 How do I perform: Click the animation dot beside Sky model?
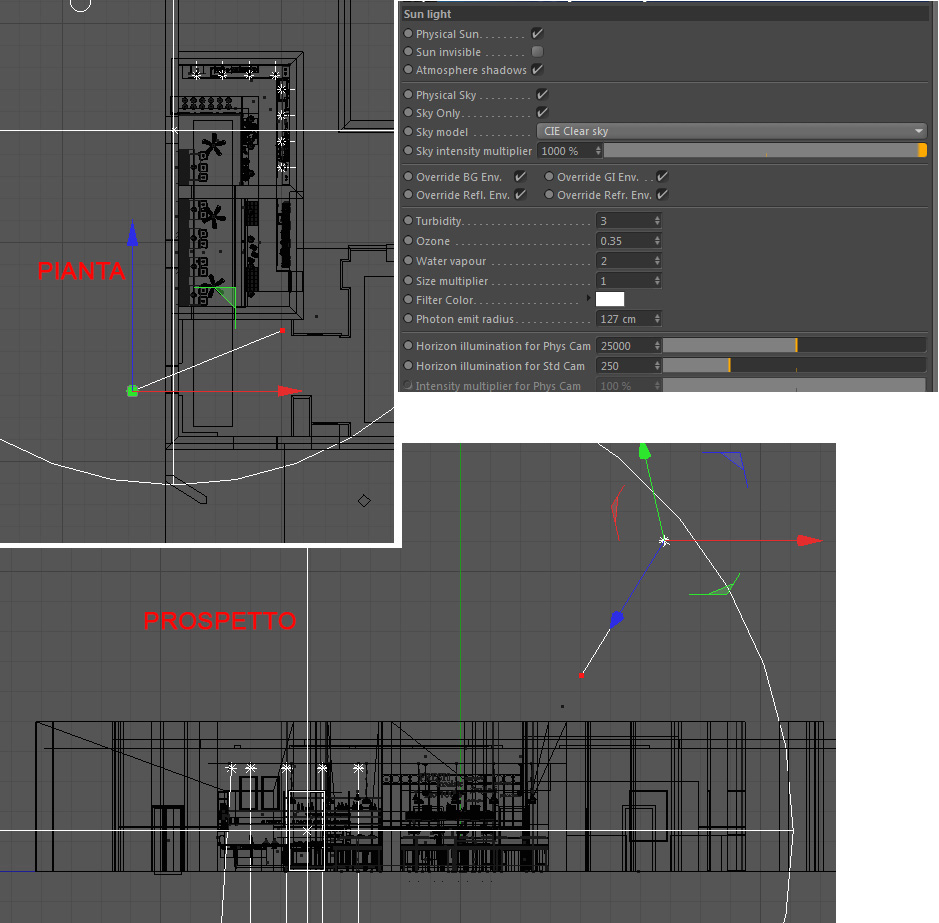408,132
